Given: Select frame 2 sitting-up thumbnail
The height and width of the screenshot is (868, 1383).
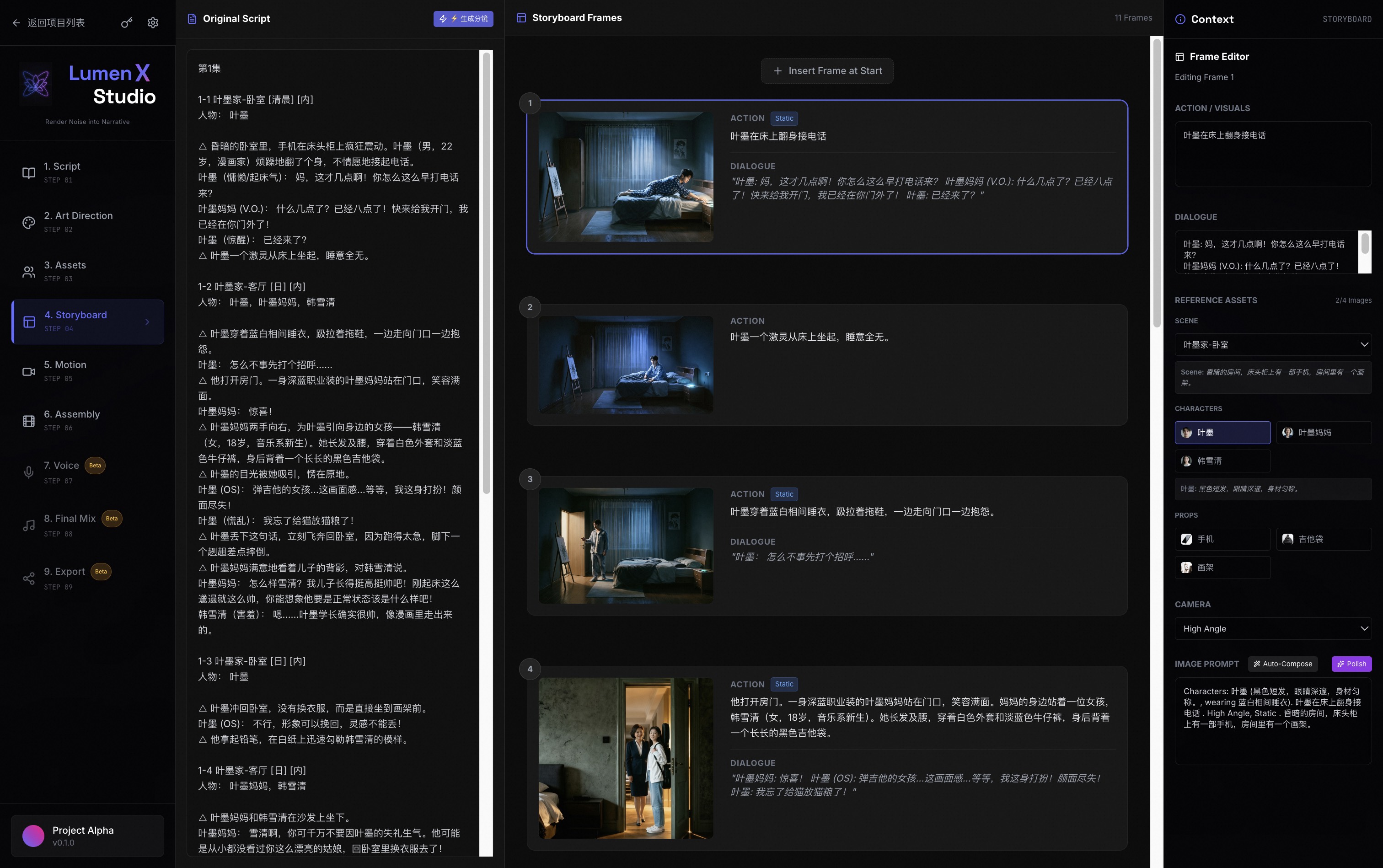Looking at the screenshot, I should pos(626,364).
